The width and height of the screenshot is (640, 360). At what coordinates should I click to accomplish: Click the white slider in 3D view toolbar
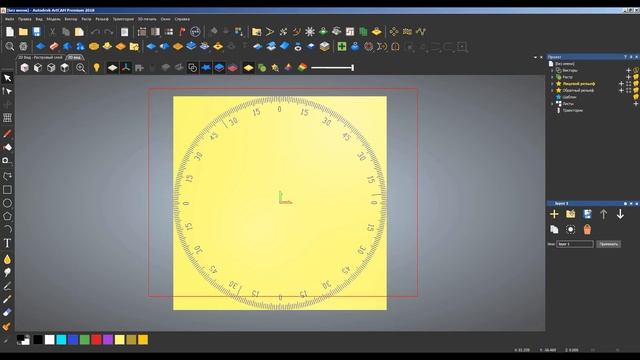[333, 68]
